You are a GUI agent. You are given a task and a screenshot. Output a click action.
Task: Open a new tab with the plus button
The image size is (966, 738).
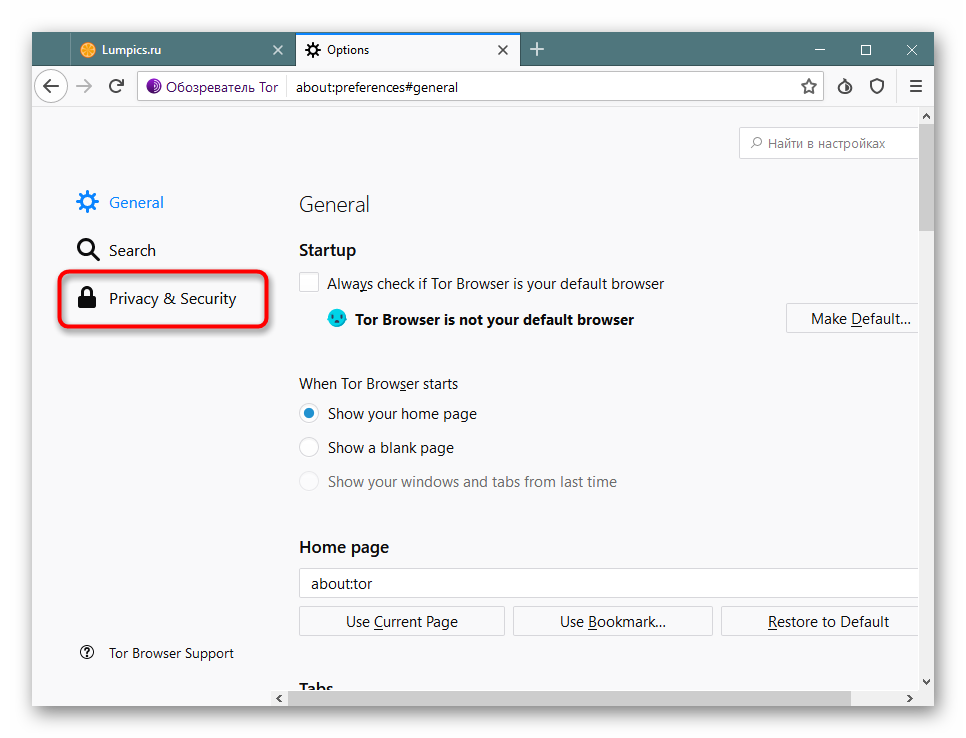tap(537, 50)
